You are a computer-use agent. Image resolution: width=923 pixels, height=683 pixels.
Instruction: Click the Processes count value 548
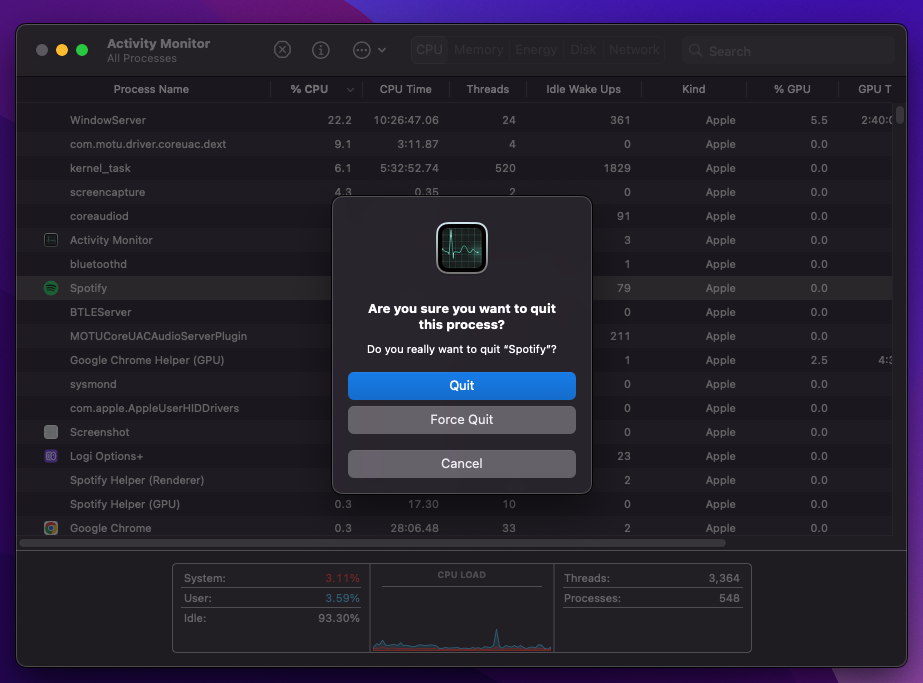(x=729, y=598)
